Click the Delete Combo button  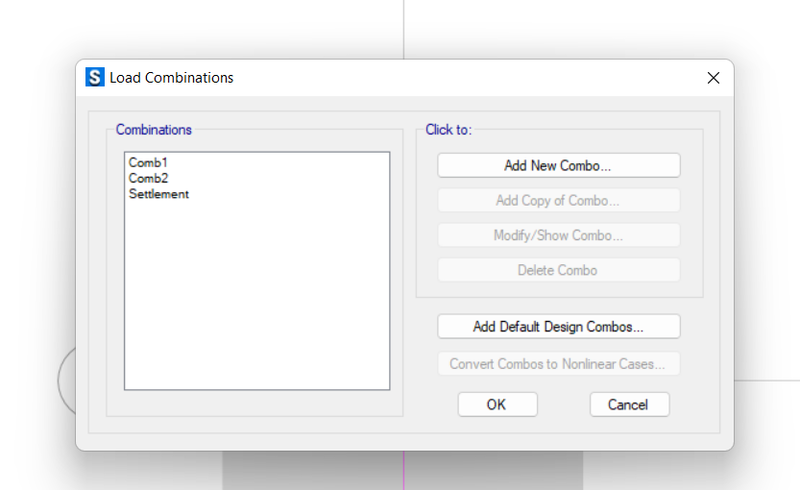click(558, 270)
